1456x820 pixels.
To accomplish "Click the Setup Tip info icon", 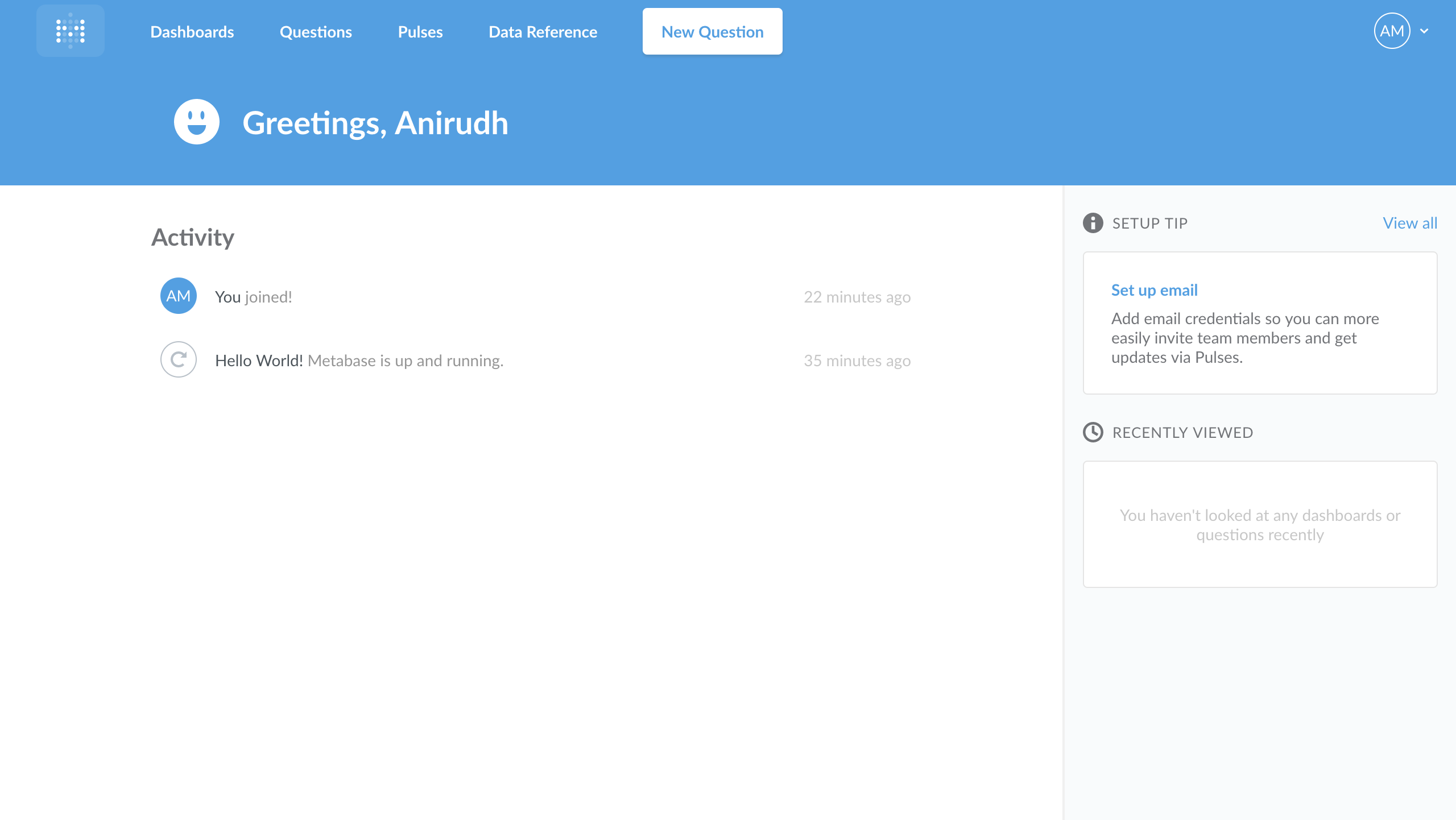I will [x=1093, y=223].
